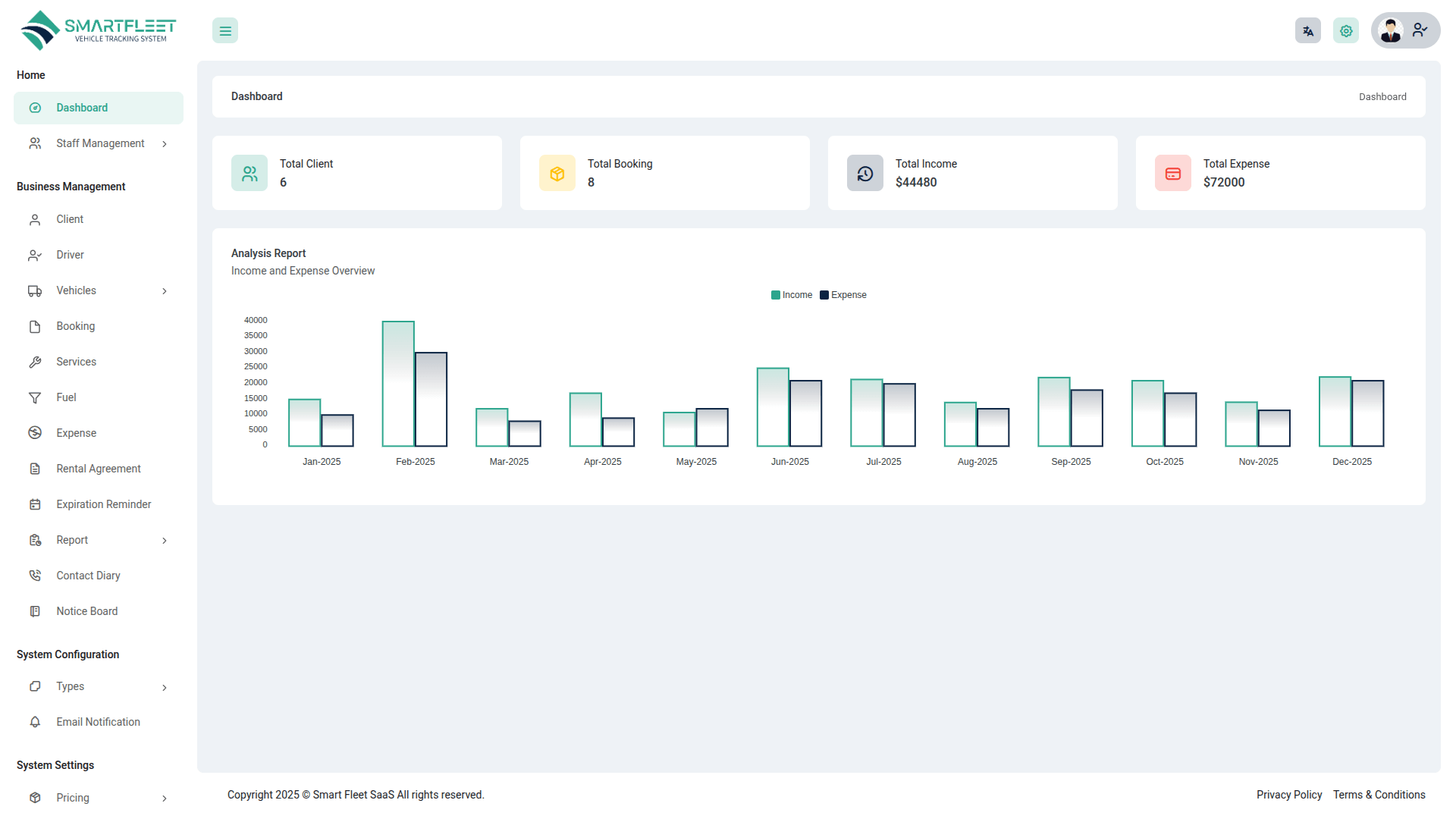Open Contact Diary in the sidebar
Screen dimensions: 1456x819
(88, 576)
